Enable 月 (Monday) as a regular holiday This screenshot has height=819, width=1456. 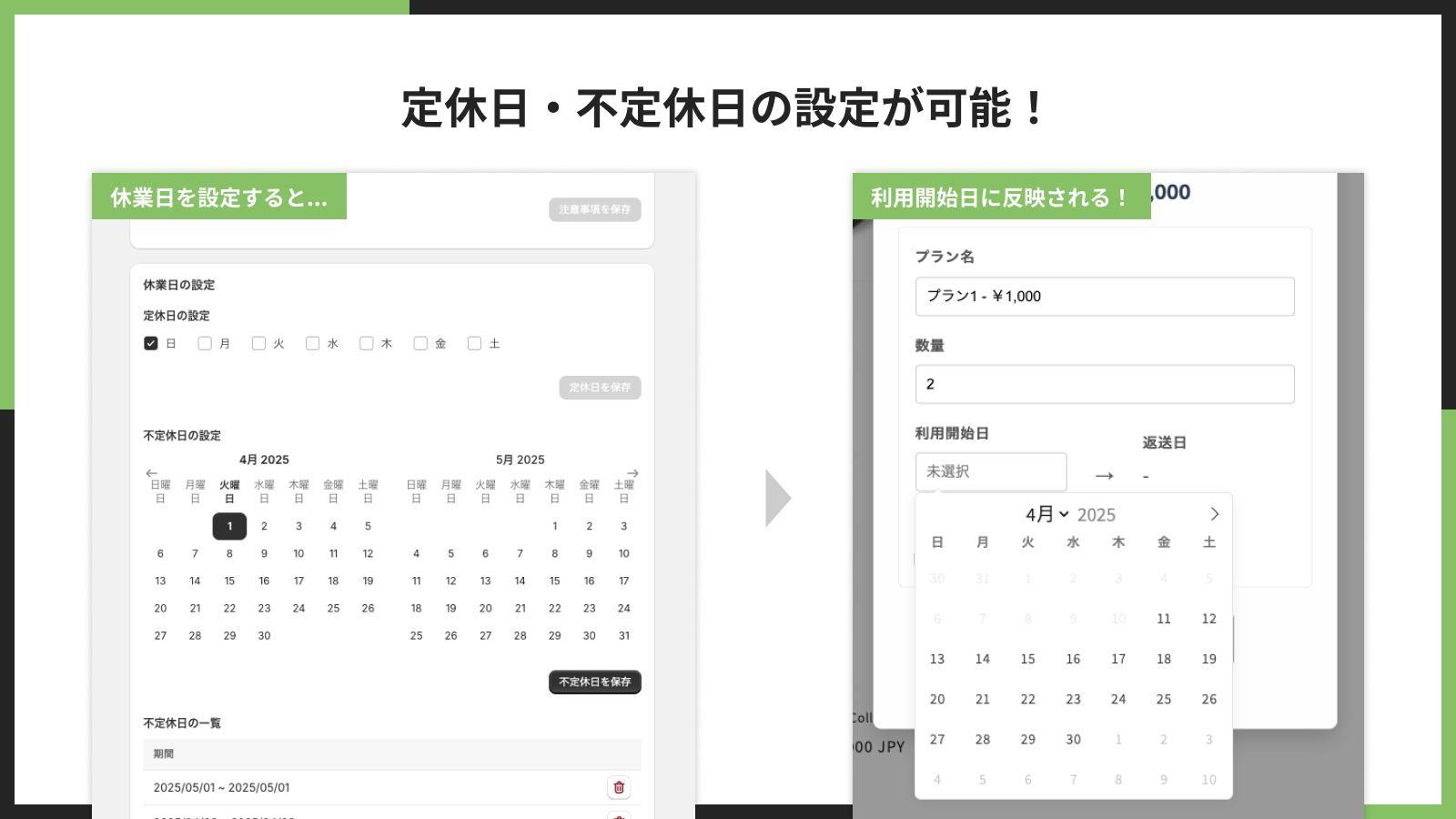click(205, 343)
